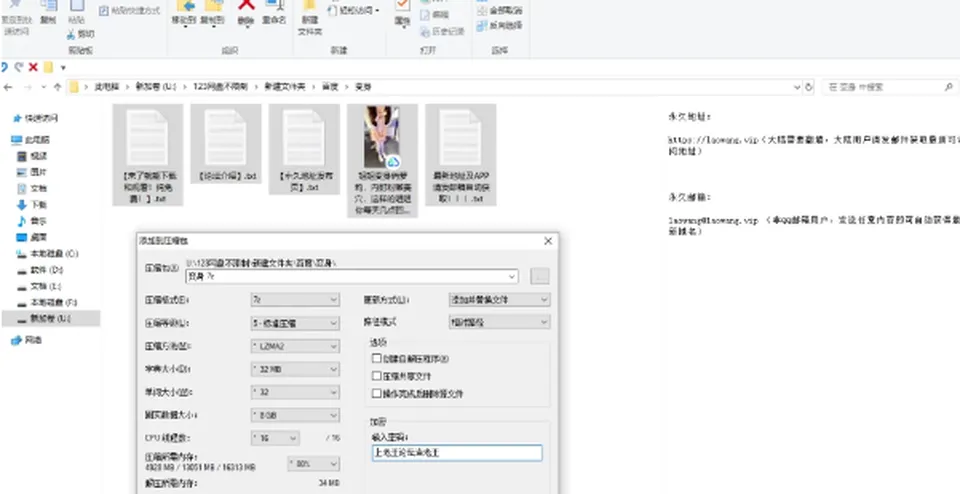Click the red X delete icon in ribbon
Image resolution: width=960 pixels, height=494 pixels.
246,6
